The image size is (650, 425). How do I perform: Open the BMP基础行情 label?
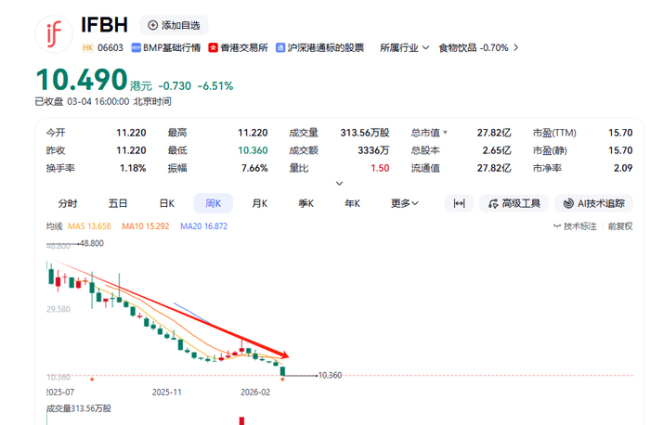[x=172, y=48]
